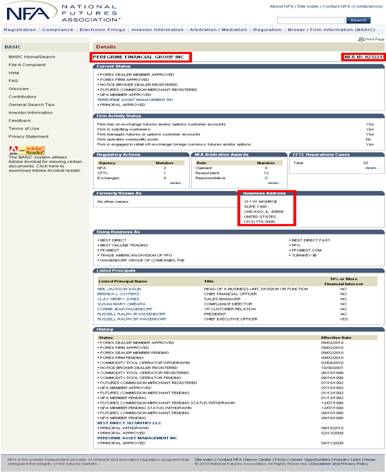Open Investor Information in sidebar
Screen dimensions: 386x472
tap(31, 113)
